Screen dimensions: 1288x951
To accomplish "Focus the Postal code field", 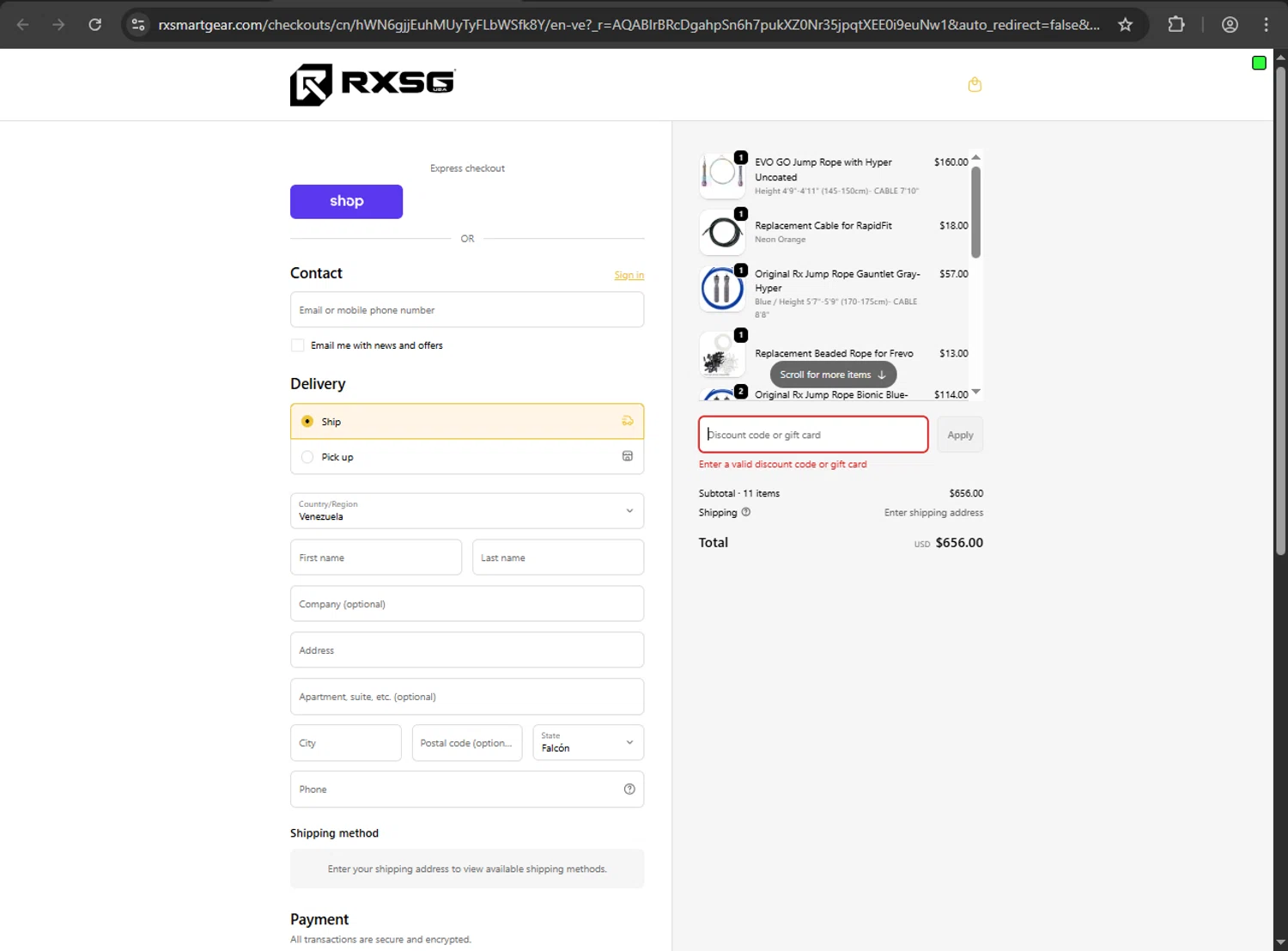I will pos(467,743).
